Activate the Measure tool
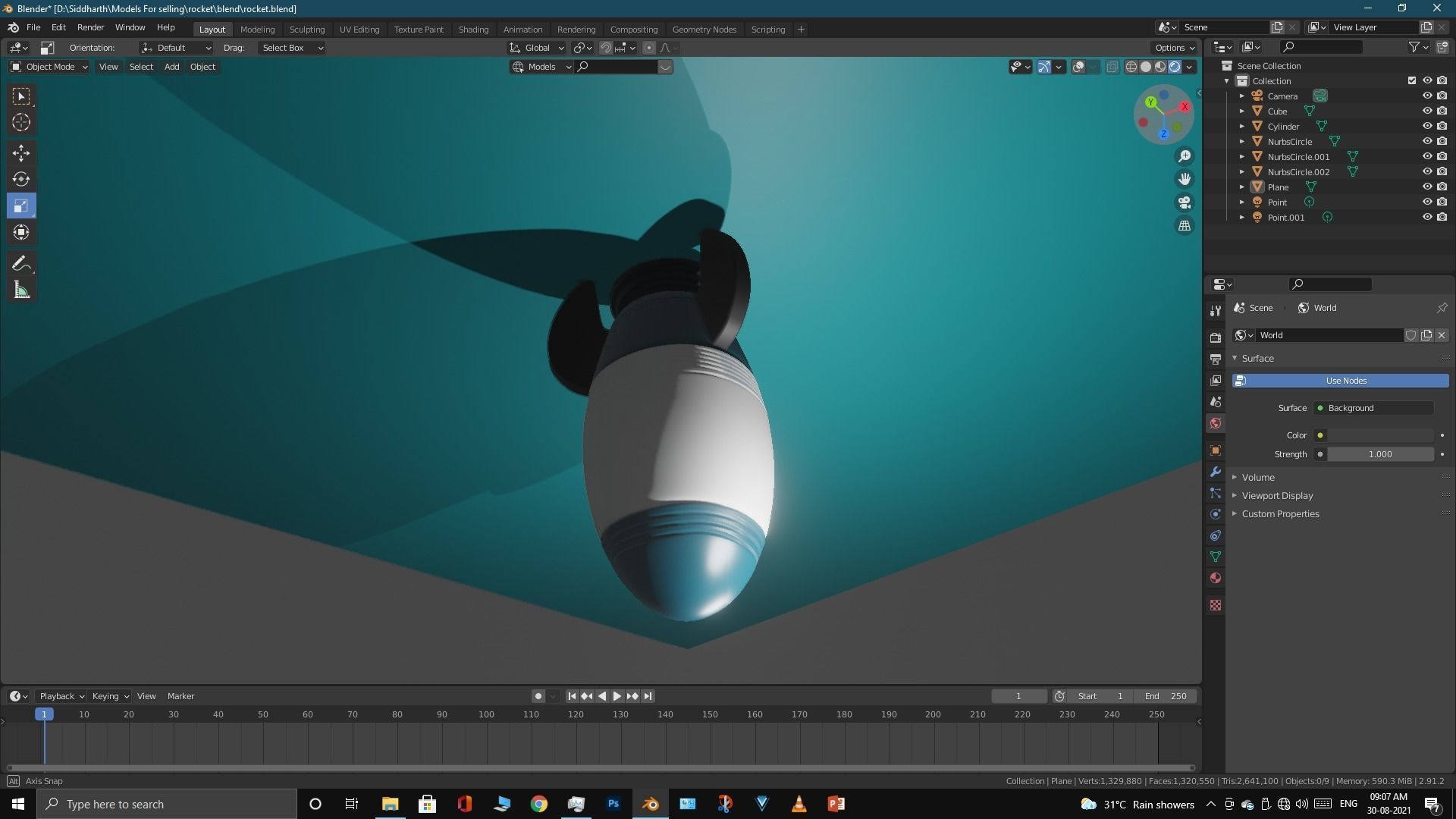This screenshot has width=1456, height=819. [21, 290]
